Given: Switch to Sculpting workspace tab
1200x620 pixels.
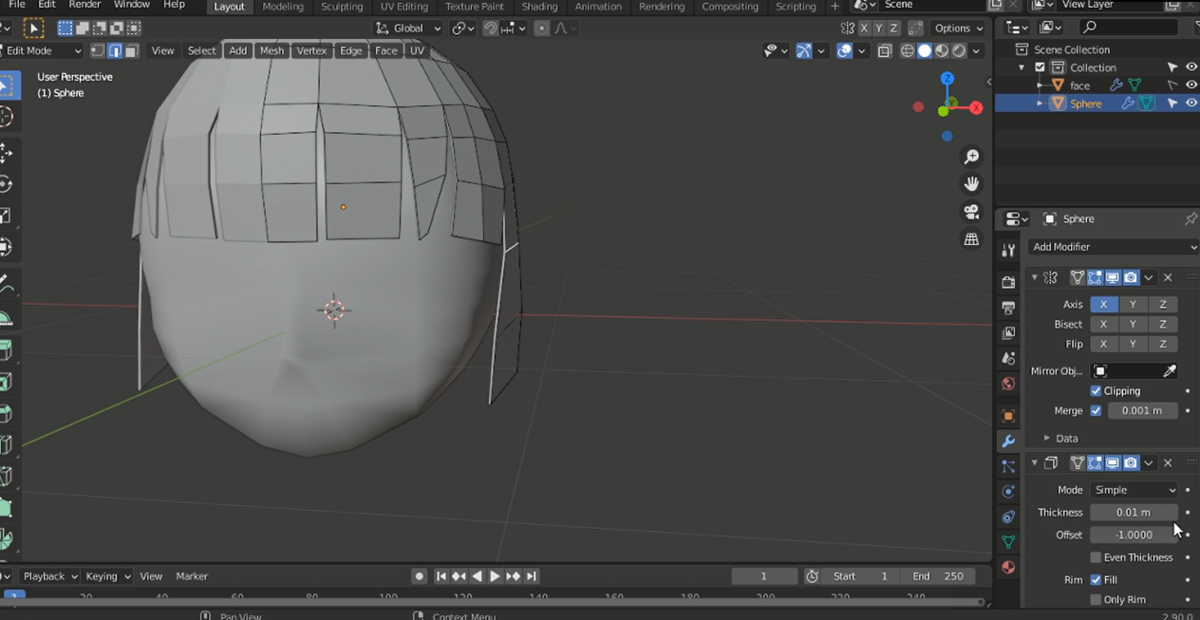Looking at the screenshot, I should (x=342, y=6).
